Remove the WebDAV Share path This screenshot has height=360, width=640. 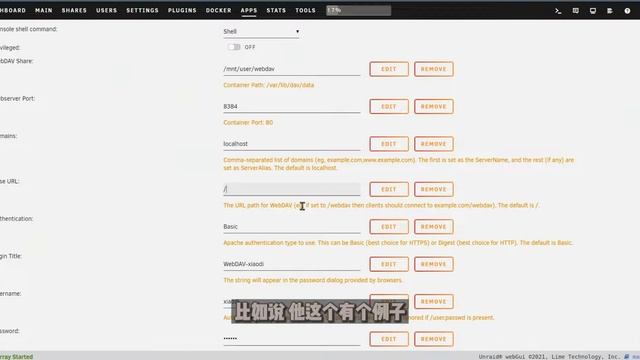coord(433,69)
